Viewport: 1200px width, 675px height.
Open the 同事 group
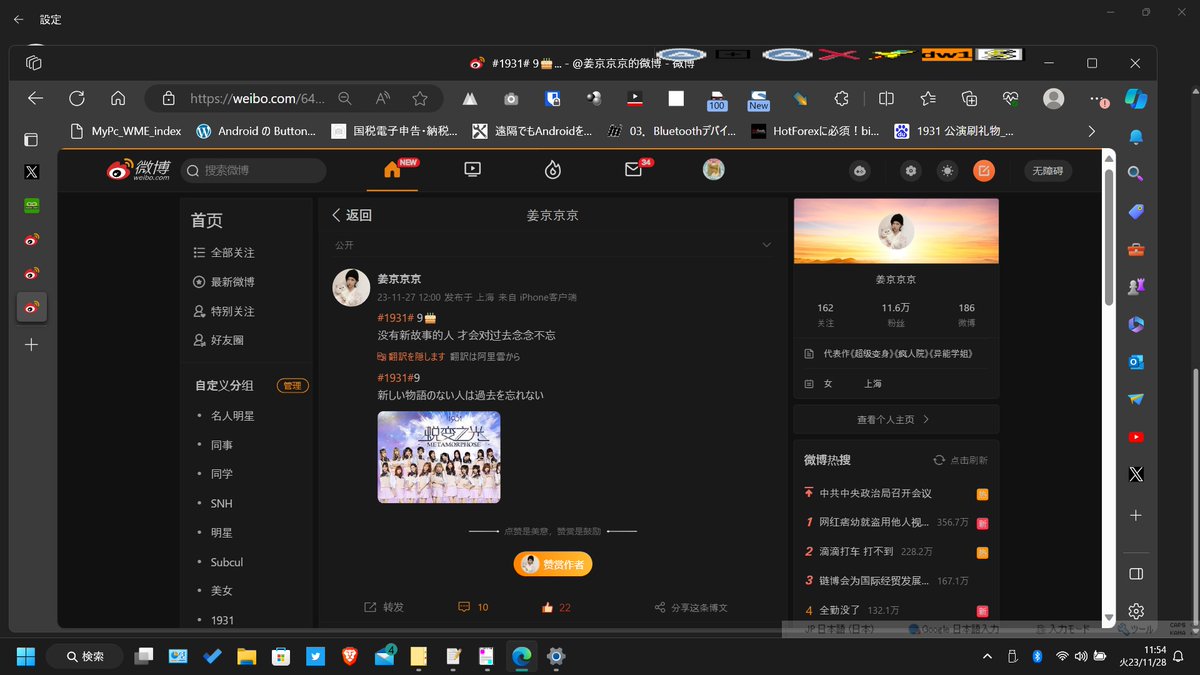[x=222, y=445]
